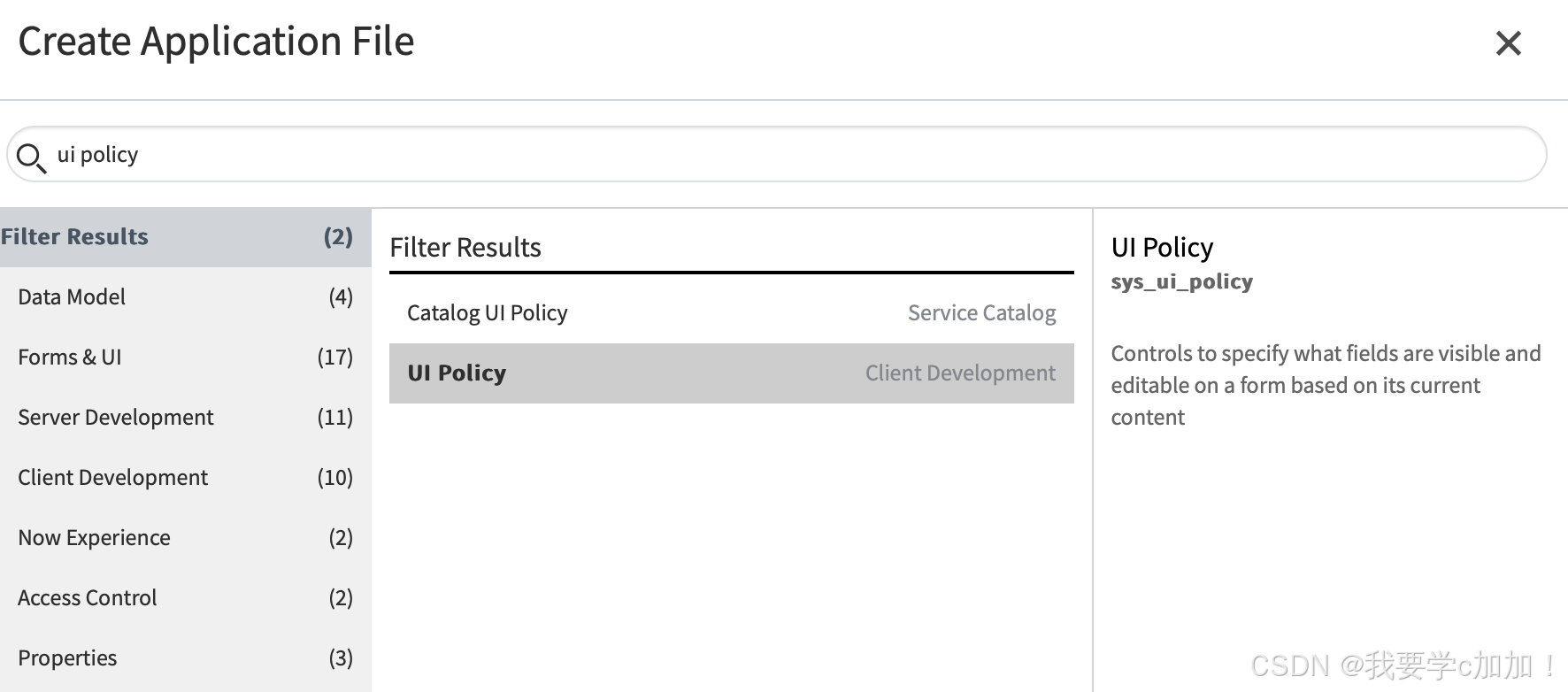This screenshot has width=1568, height=692.
Task: Switch to Server Development category
Action: 185,418
